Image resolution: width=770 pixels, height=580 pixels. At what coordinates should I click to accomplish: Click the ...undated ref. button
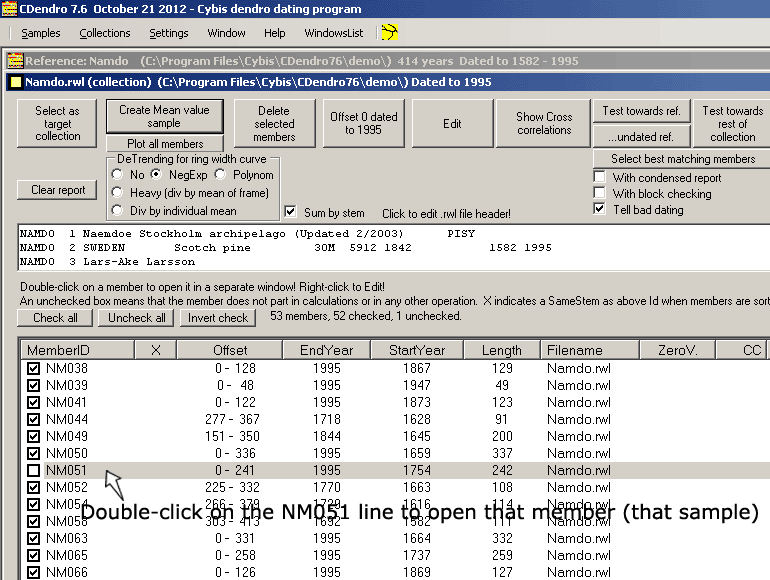[642, 137]
